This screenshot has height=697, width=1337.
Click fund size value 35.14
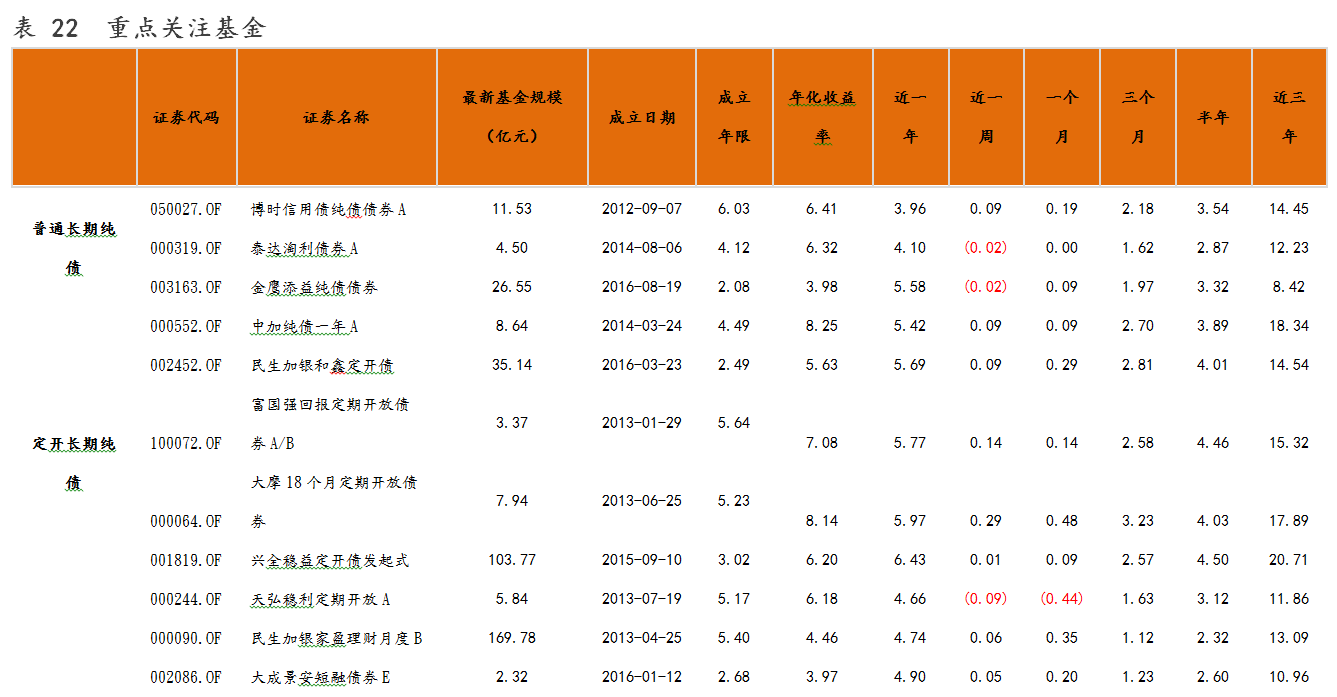click(512, 365)
